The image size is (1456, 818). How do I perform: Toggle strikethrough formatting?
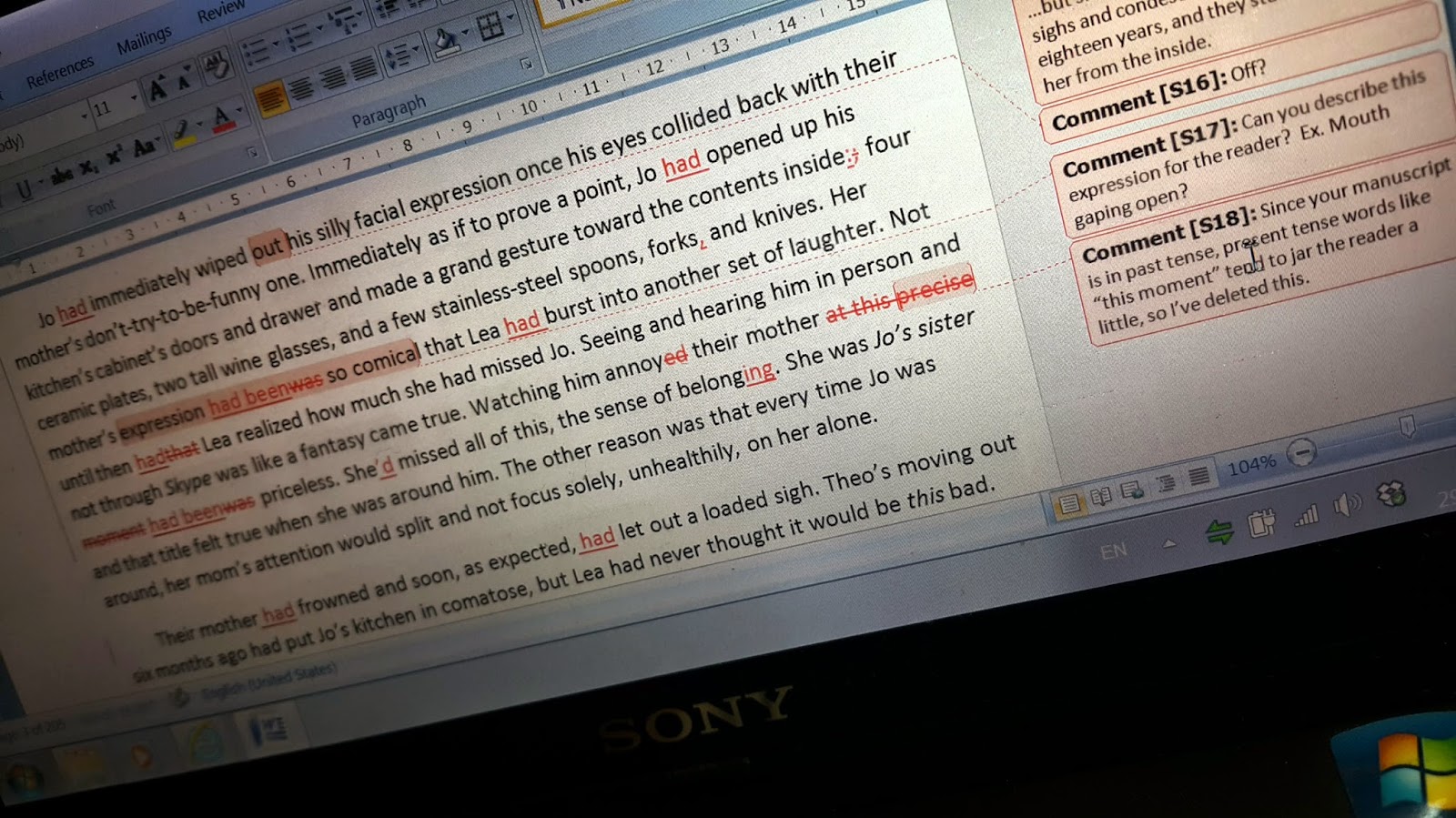click(62, 176)
